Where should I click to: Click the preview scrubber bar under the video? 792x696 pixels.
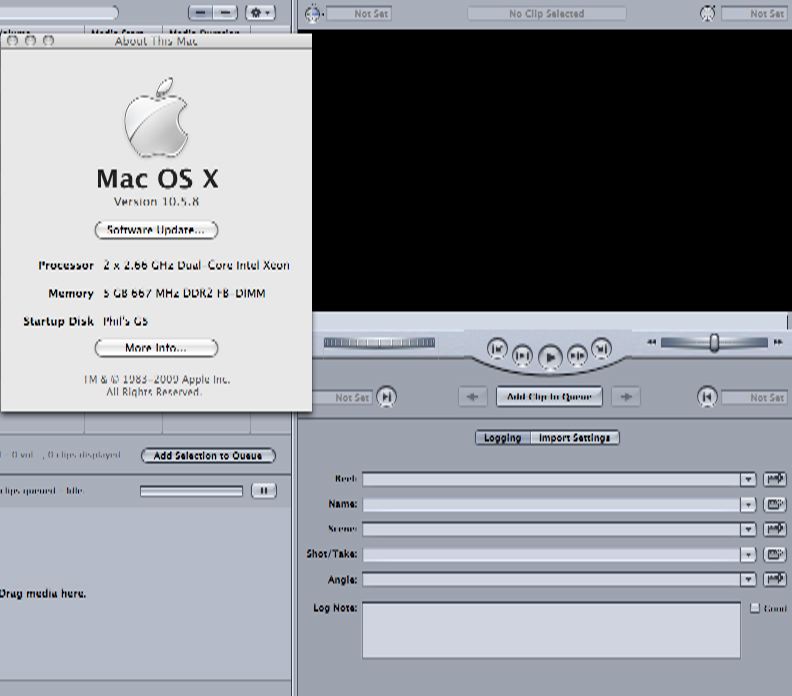click(550, 321)
